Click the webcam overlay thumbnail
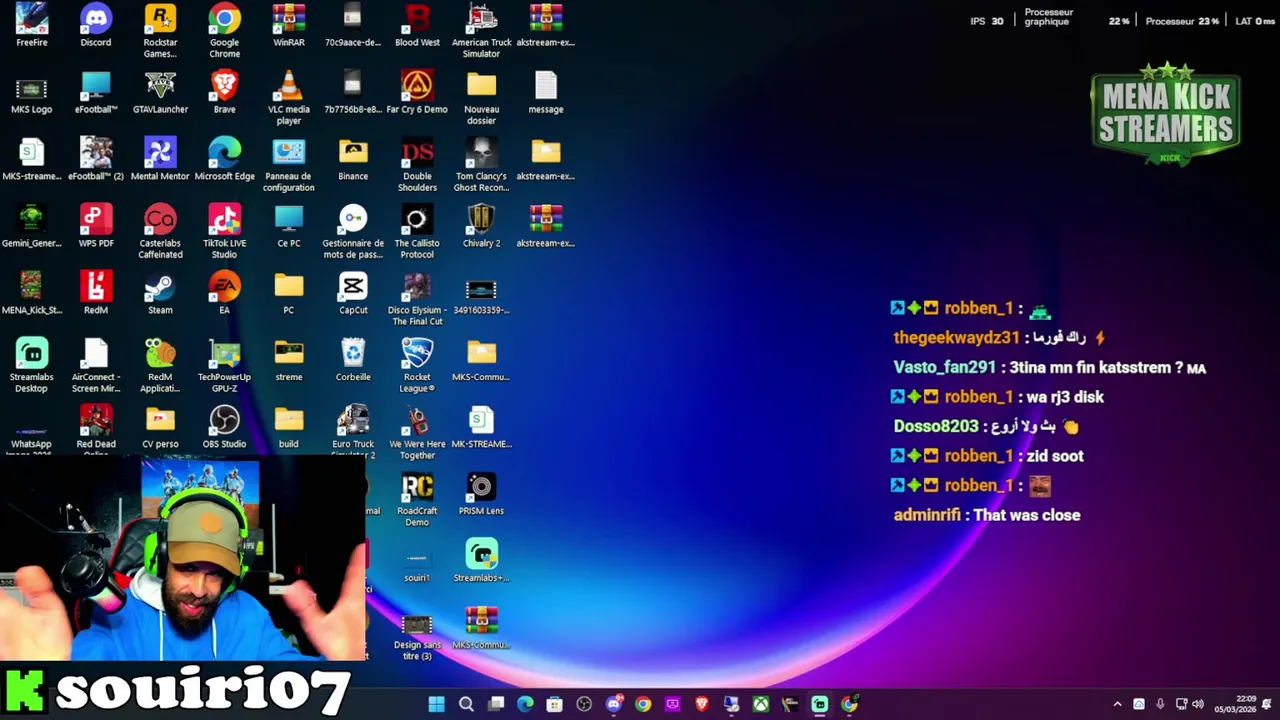The image size is (1280, 720). pos(183,559)
